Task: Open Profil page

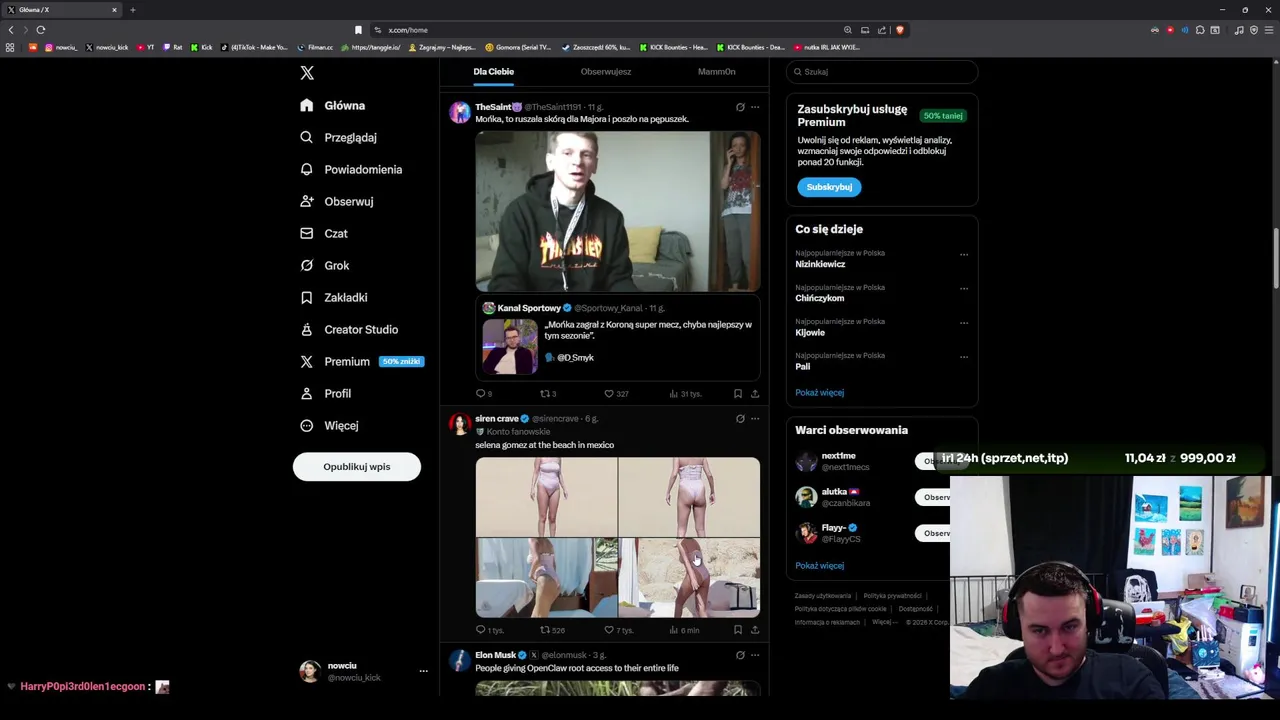Action: click(x=326, y=393)
